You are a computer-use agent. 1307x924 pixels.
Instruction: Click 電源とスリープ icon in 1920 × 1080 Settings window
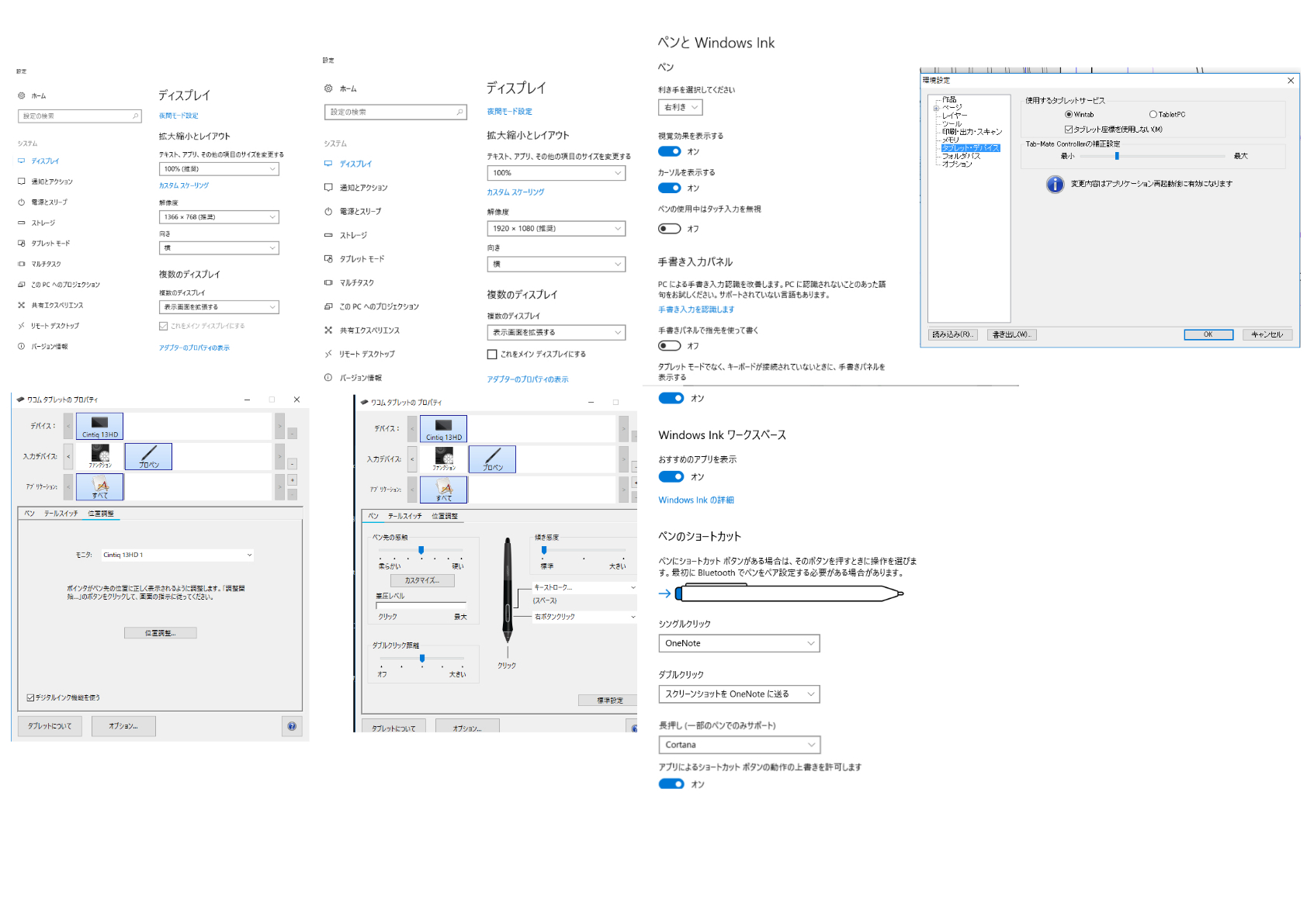pos(328,211)
